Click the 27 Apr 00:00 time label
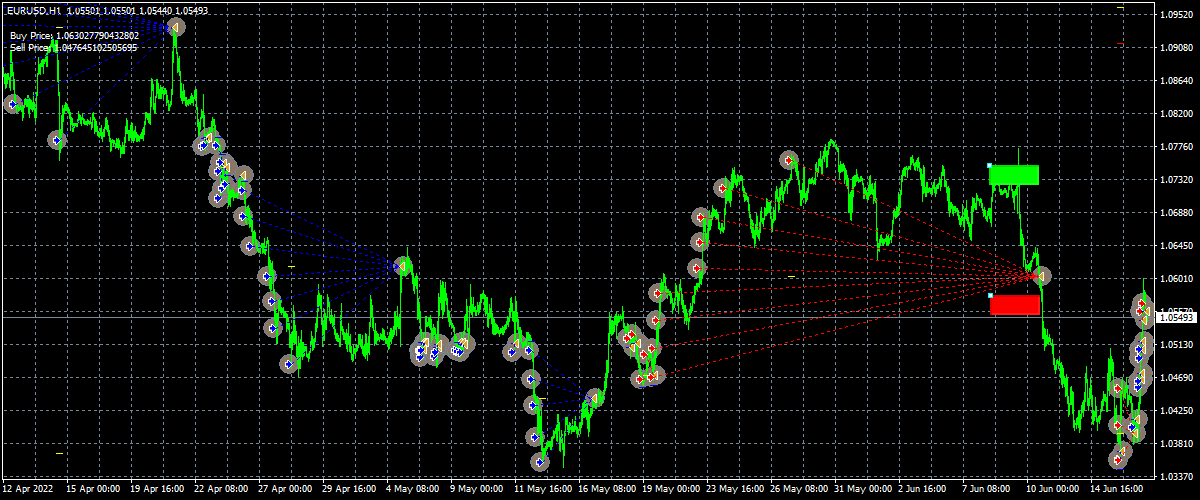Image resolution: width=1200 pixels, height=500 pixels. pos(285,491)
